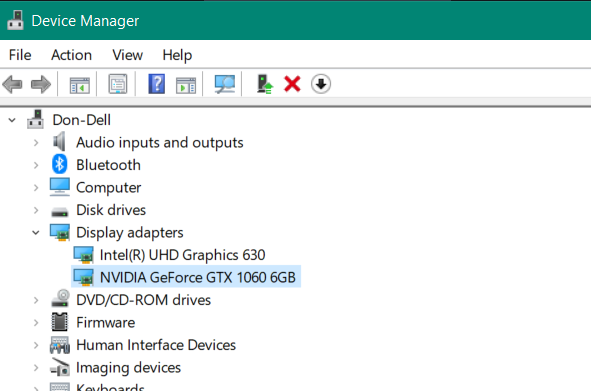Select the Display adapters label

tap(130, 233)
